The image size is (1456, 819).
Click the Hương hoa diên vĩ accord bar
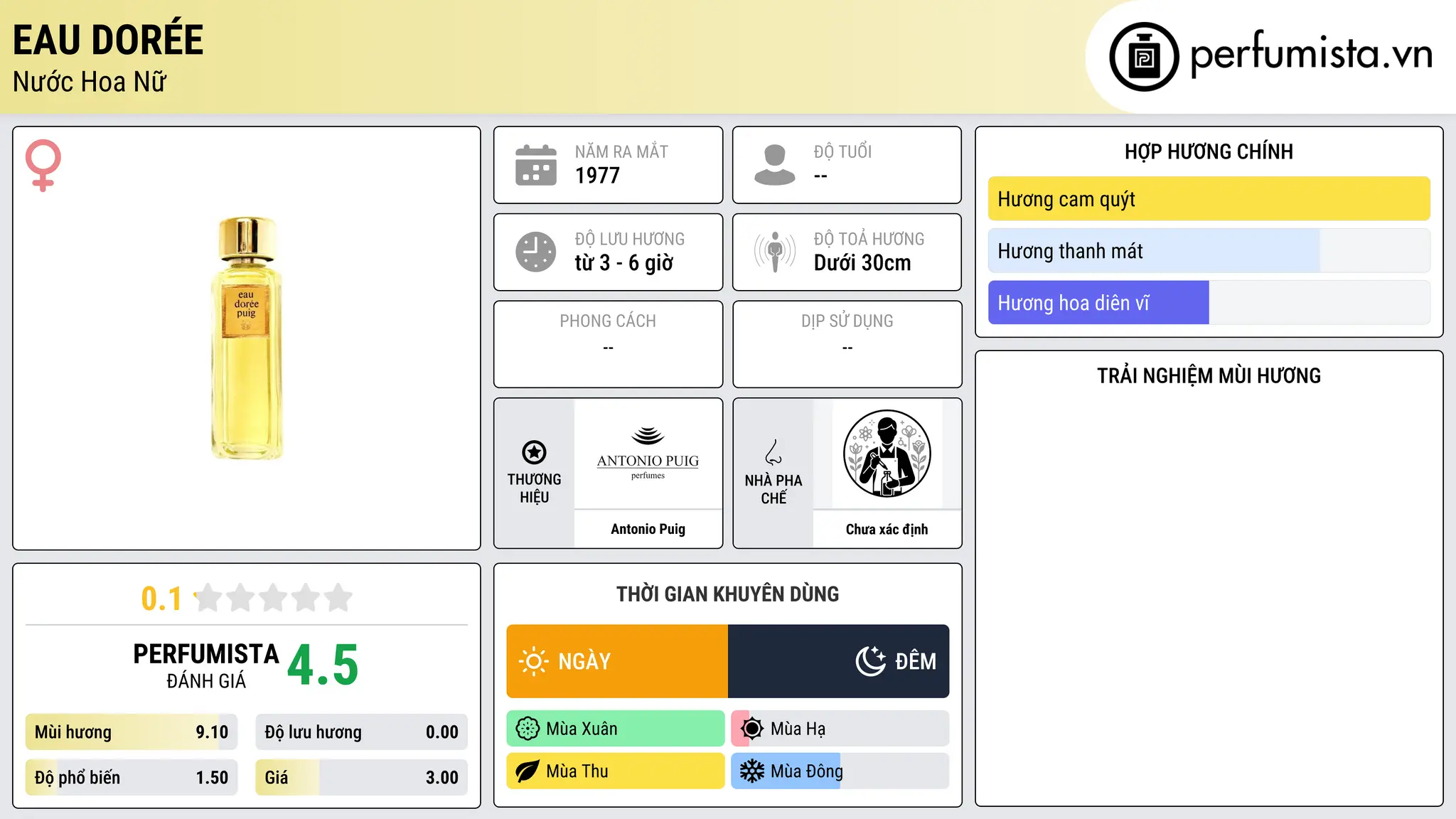1209,303
